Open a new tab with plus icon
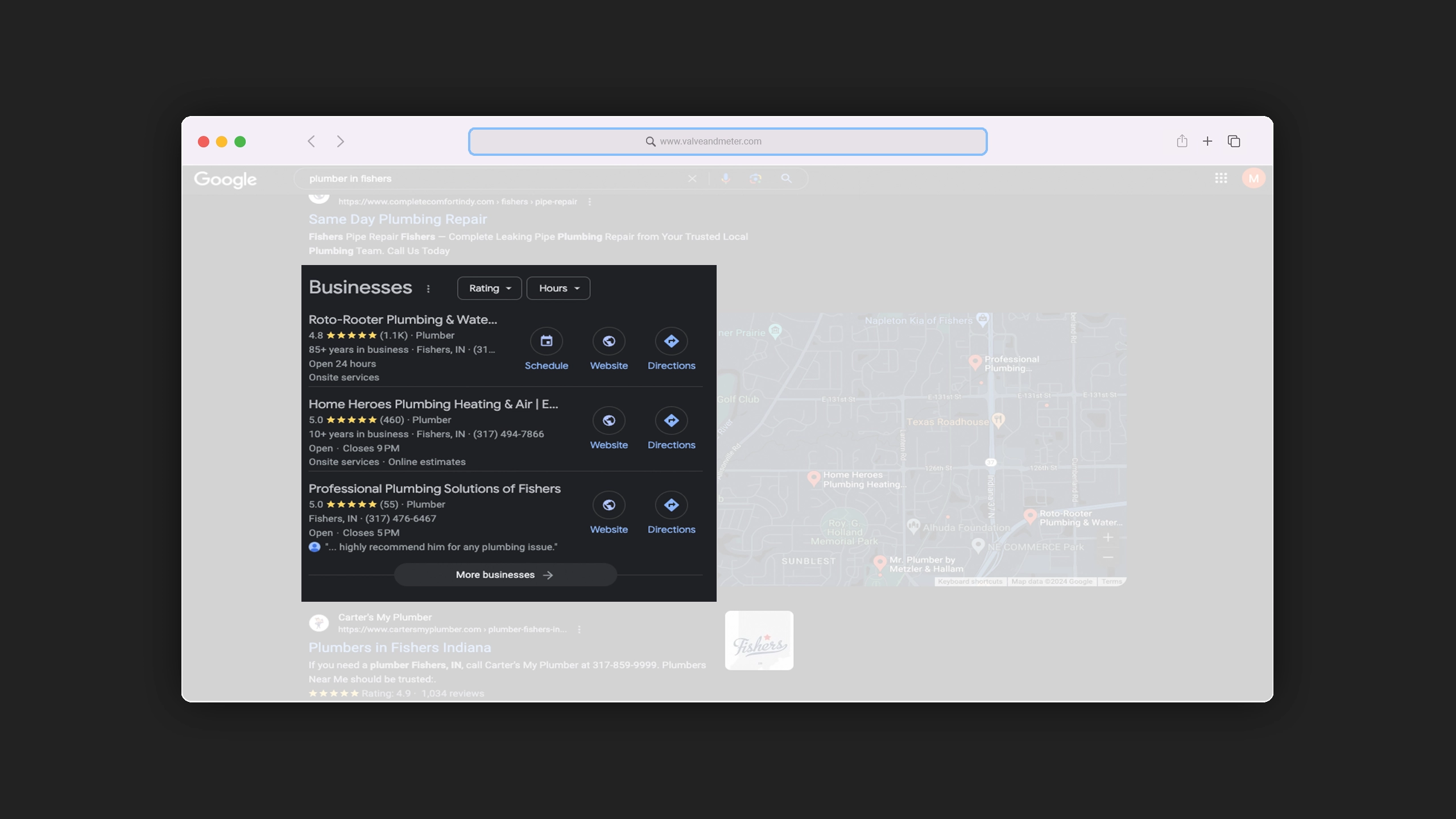 point(1207,141)
